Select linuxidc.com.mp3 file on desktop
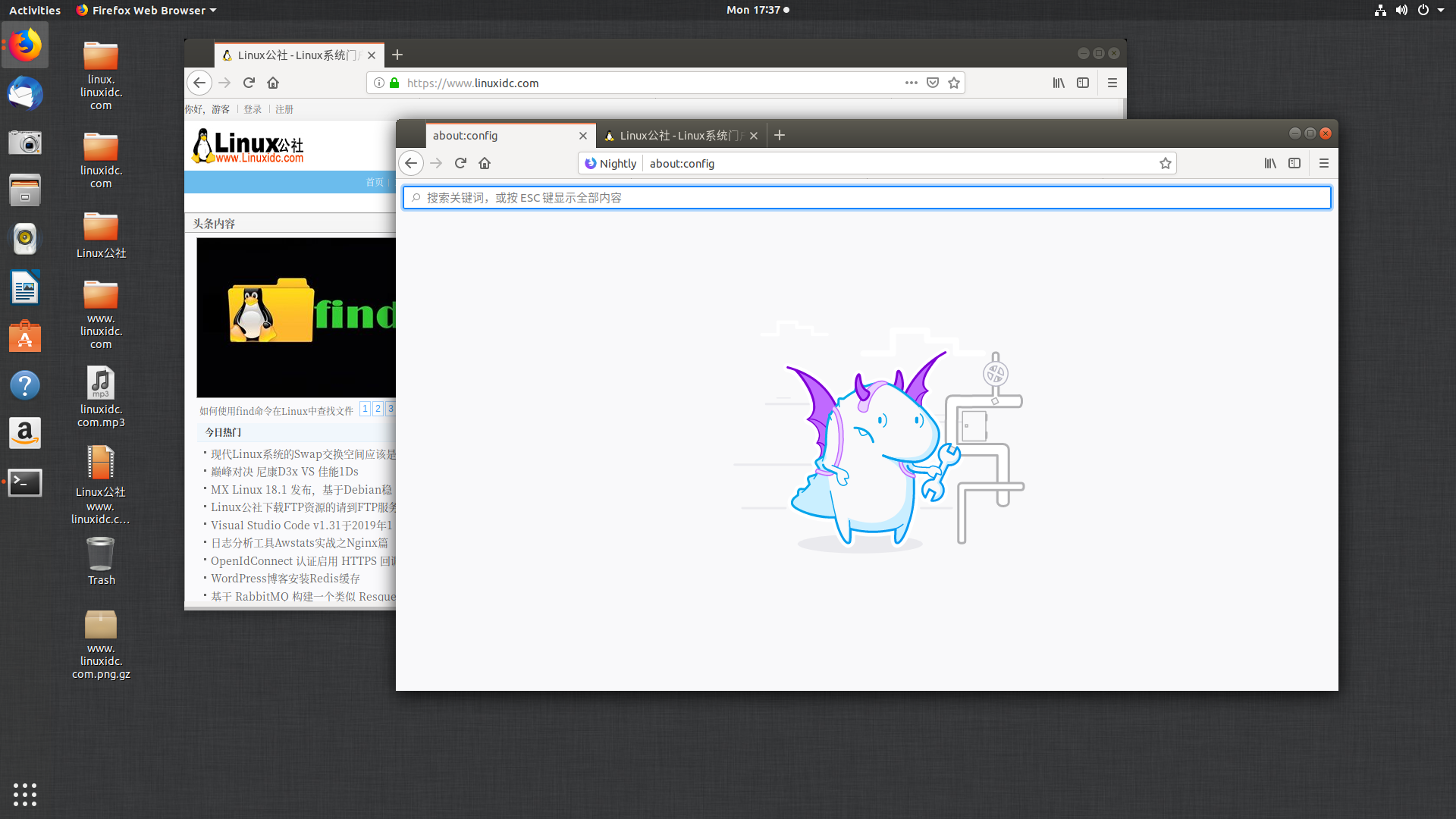The image size is (1456, 819). click(101, 397)
